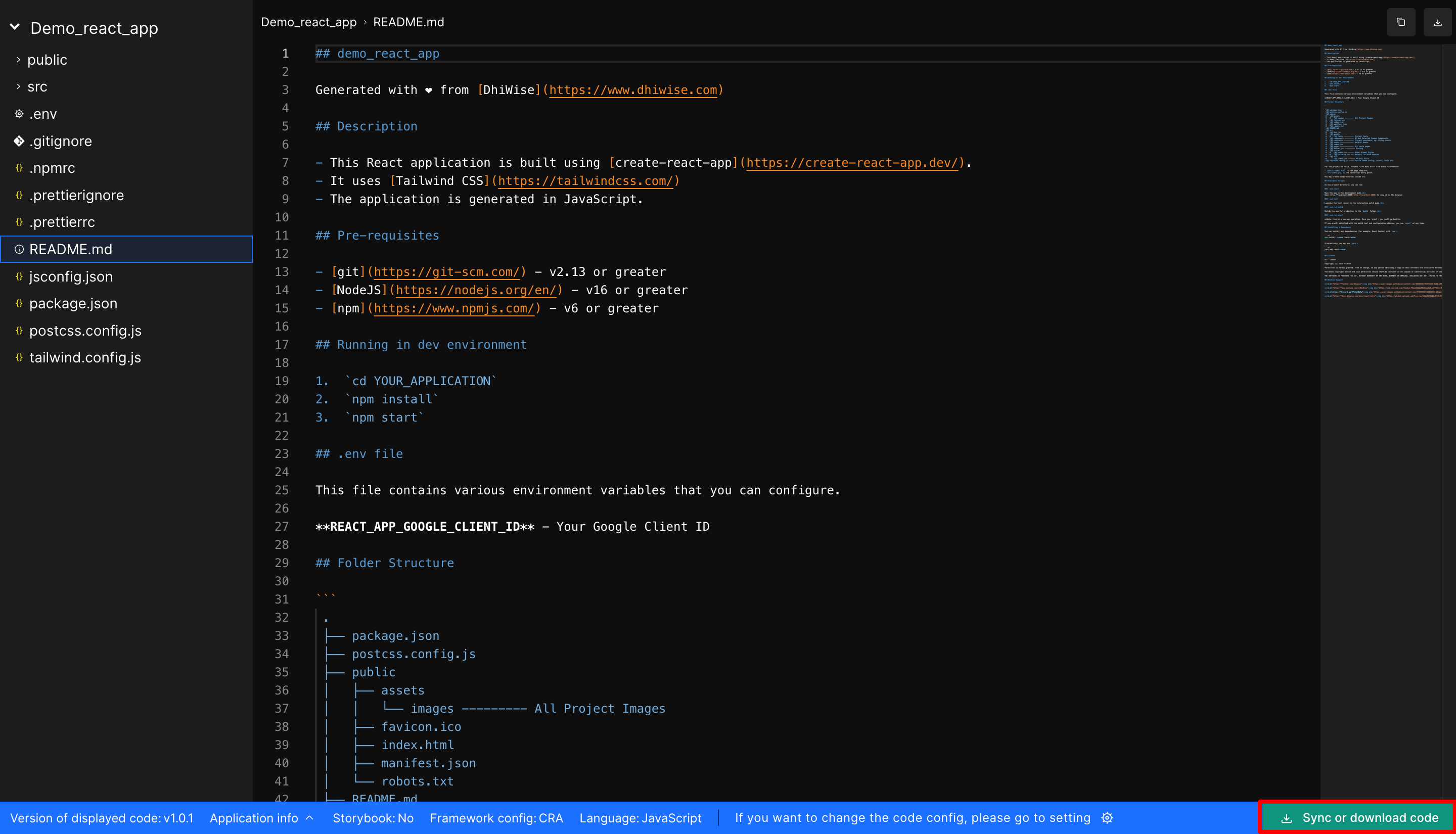
Task: Click the braces icon beside .prettierrc
Action: coord(19,222)
